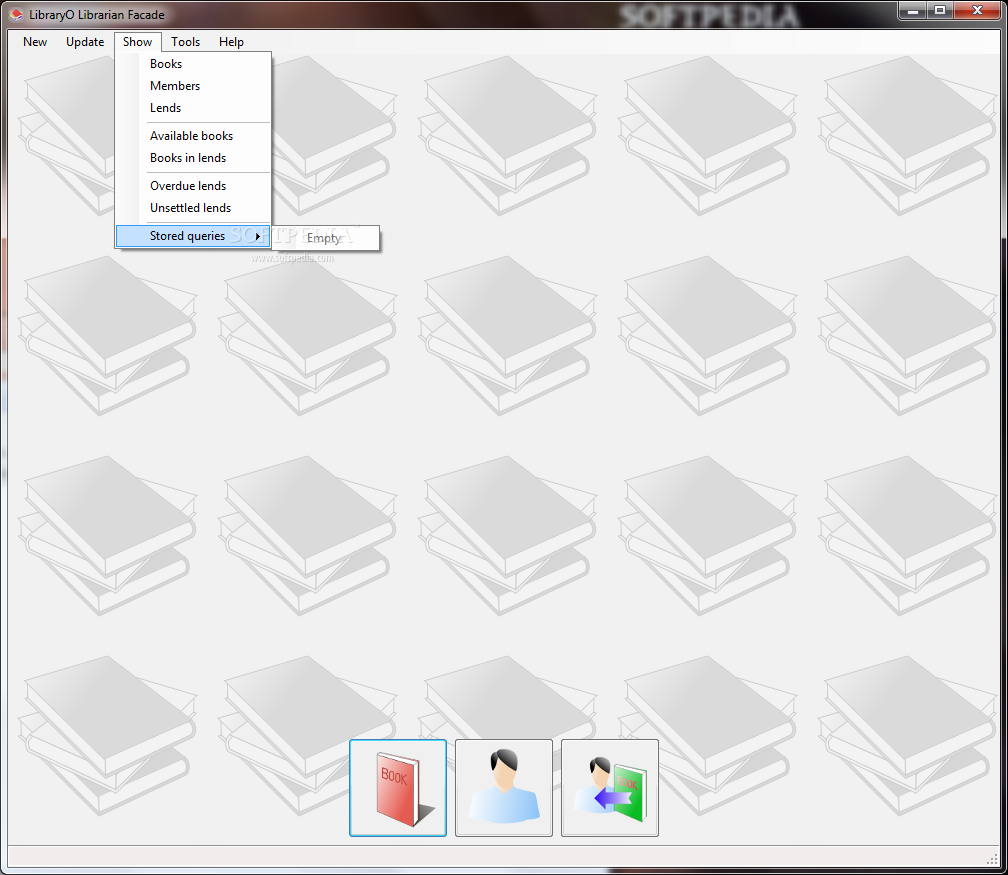Viewport: 1008px width, 875px height.
Task: Click the LibraryO app icon in title bar
Action: (x=17, y=15)
